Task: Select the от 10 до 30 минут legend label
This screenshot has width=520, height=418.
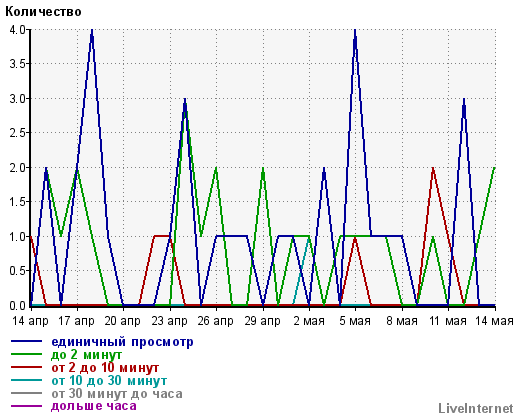Action: pyautogui.click(x=109, y=380)
